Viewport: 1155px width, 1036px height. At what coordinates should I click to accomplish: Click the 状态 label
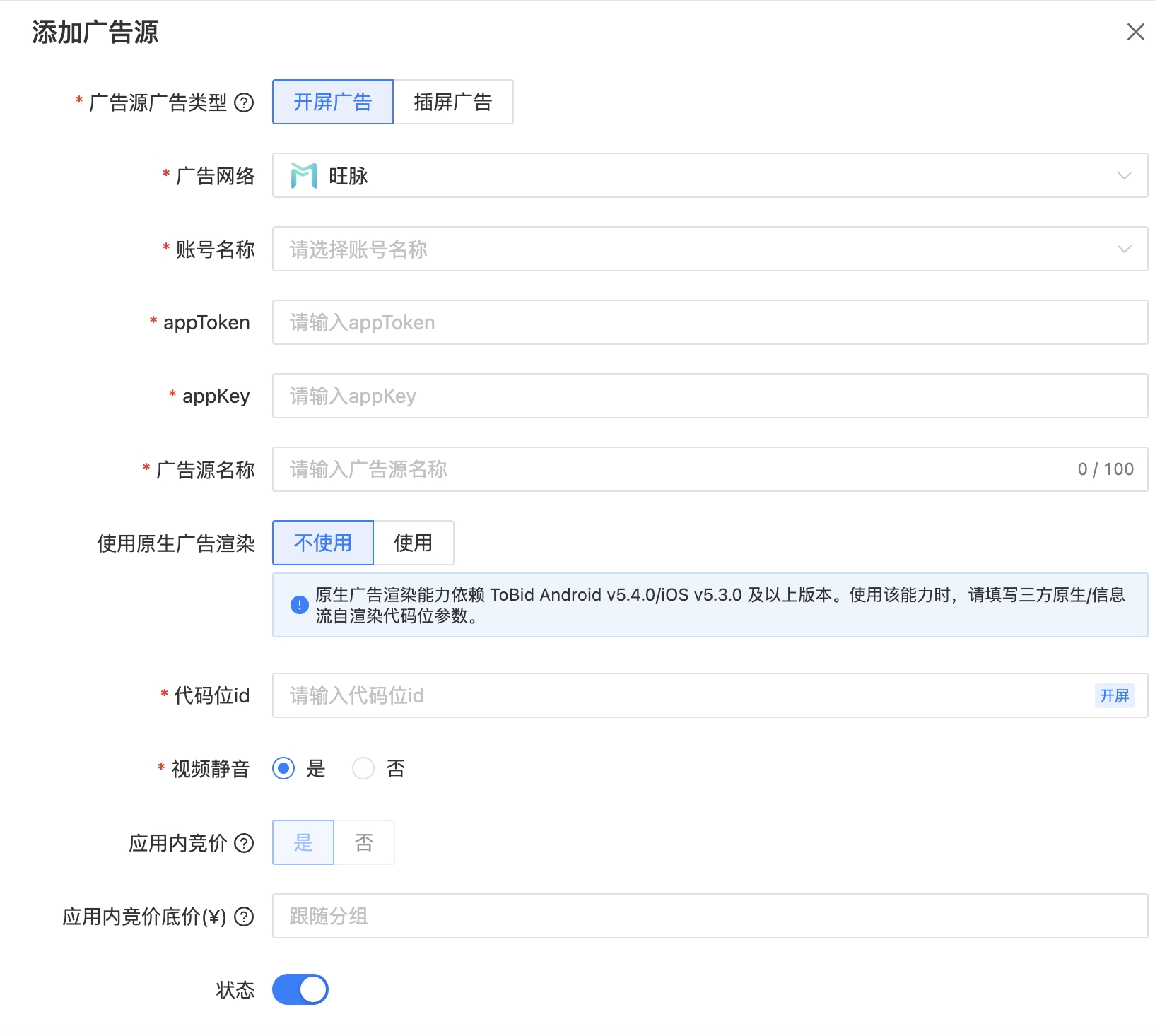coord(235,990)
